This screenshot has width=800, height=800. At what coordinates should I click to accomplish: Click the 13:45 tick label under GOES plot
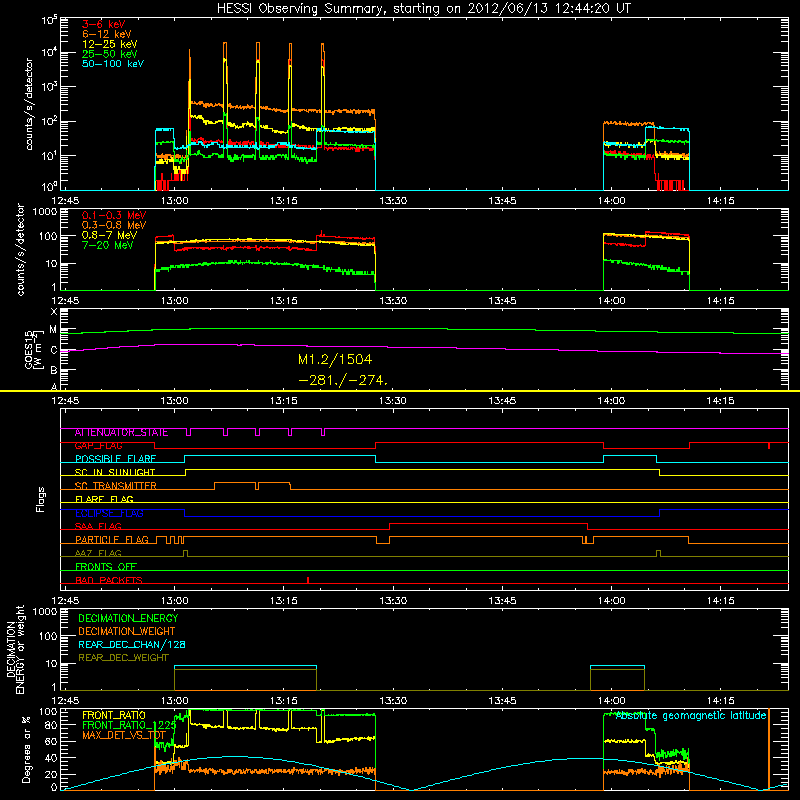[x=502, y=401]
